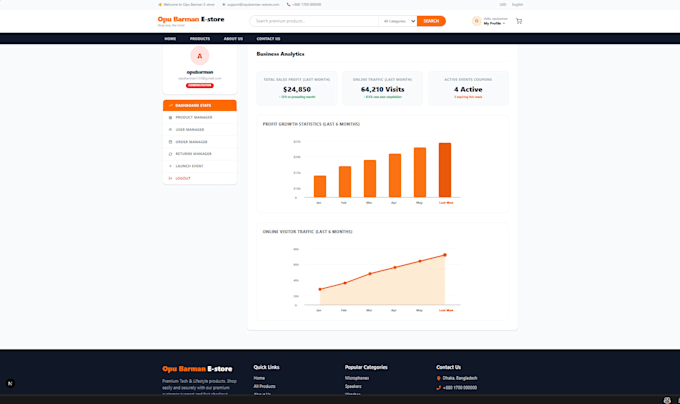Image resolution: width=680 pixels, height=404 pixels.
Task: Click the support email address in top bar
Action: tap(253, 4)
